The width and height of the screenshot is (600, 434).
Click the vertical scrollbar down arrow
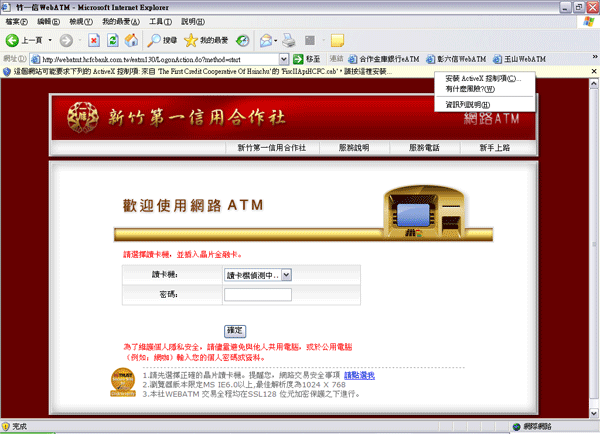click(x=594, y=413)
